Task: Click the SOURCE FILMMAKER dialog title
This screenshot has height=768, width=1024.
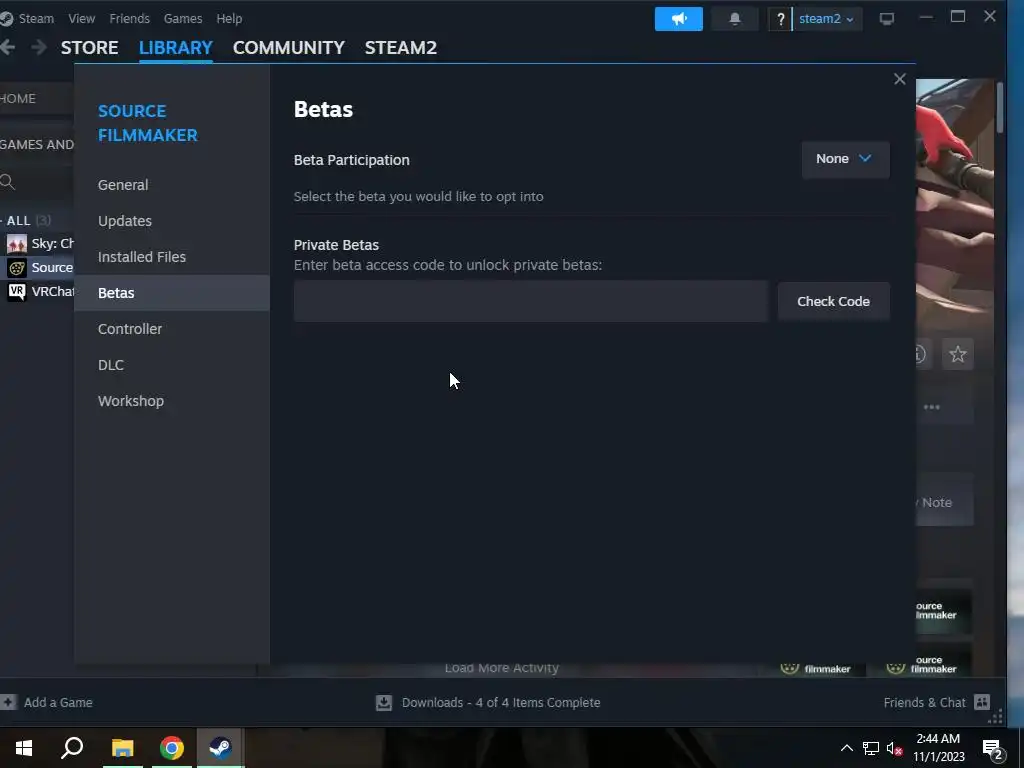Action: coord(148,123)
